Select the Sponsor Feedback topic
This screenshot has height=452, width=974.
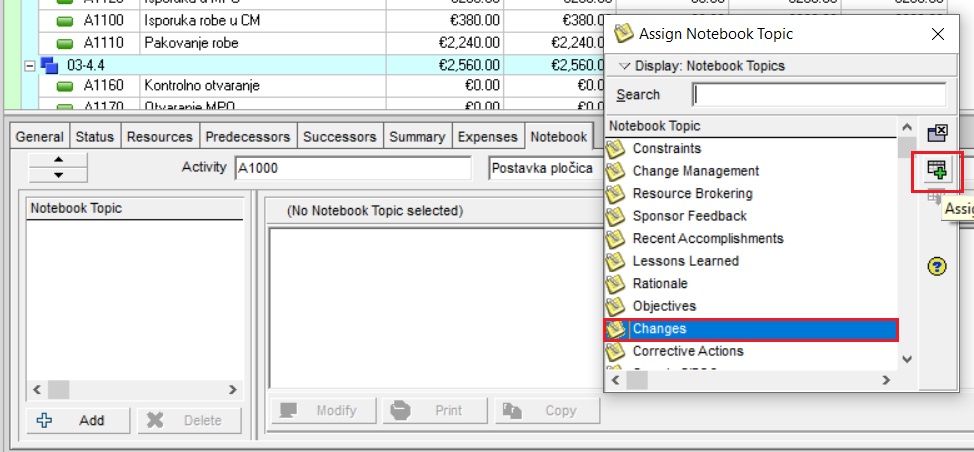pyautogui.click(x=689, y=216)
